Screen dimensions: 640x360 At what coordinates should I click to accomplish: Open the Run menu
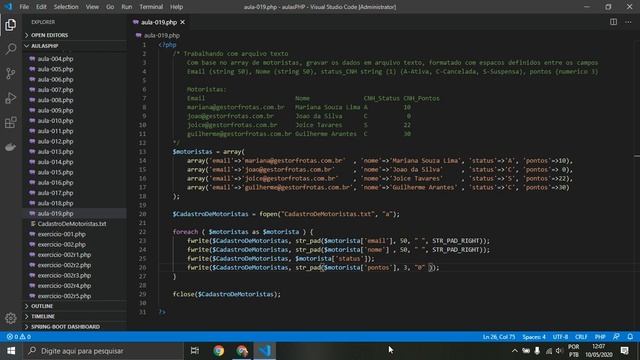(127, 7)
